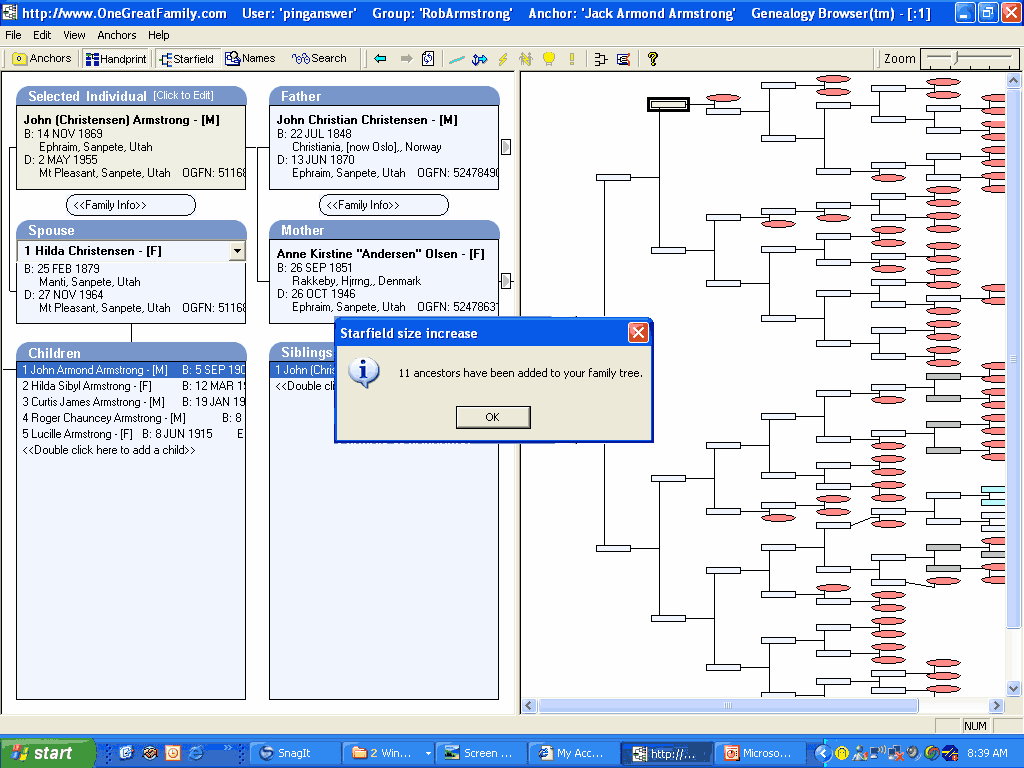Click the teal line icon in toolbar
Image resolution: width=1024 pixels, height=768 pixels.
pyautogui.click(x=456, y=59)
